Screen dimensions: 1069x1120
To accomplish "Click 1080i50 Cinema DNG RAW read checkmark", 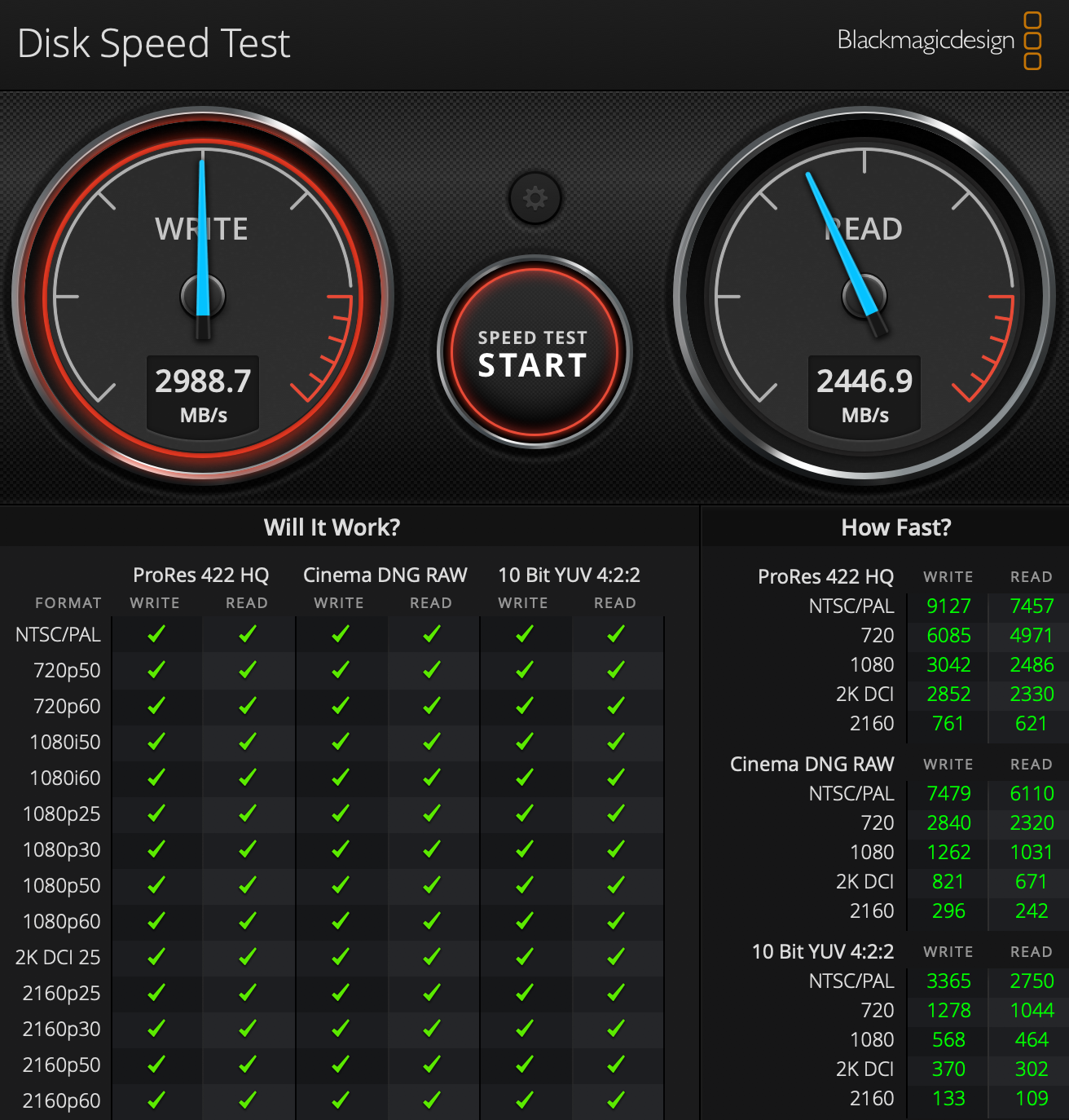I will (x=432, y=741).
